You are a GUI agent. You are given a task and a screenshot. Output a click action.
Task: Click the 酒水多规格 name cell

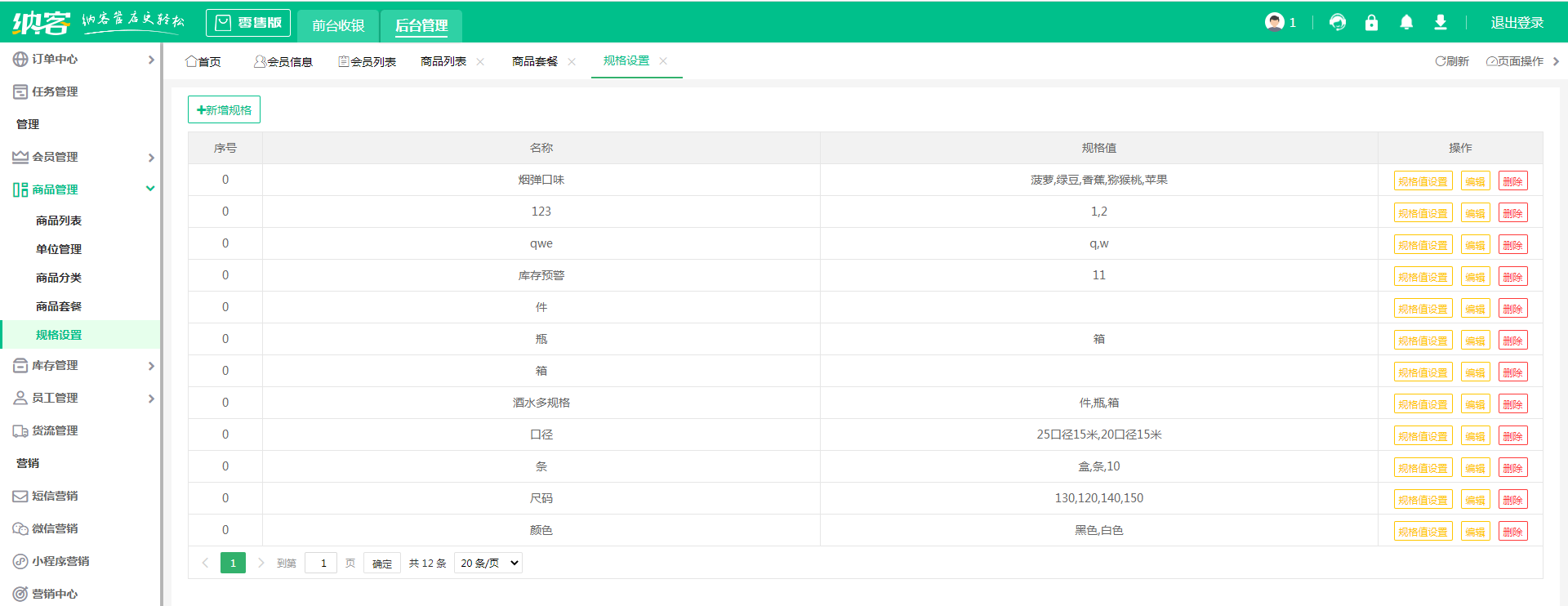coord(541,403)
